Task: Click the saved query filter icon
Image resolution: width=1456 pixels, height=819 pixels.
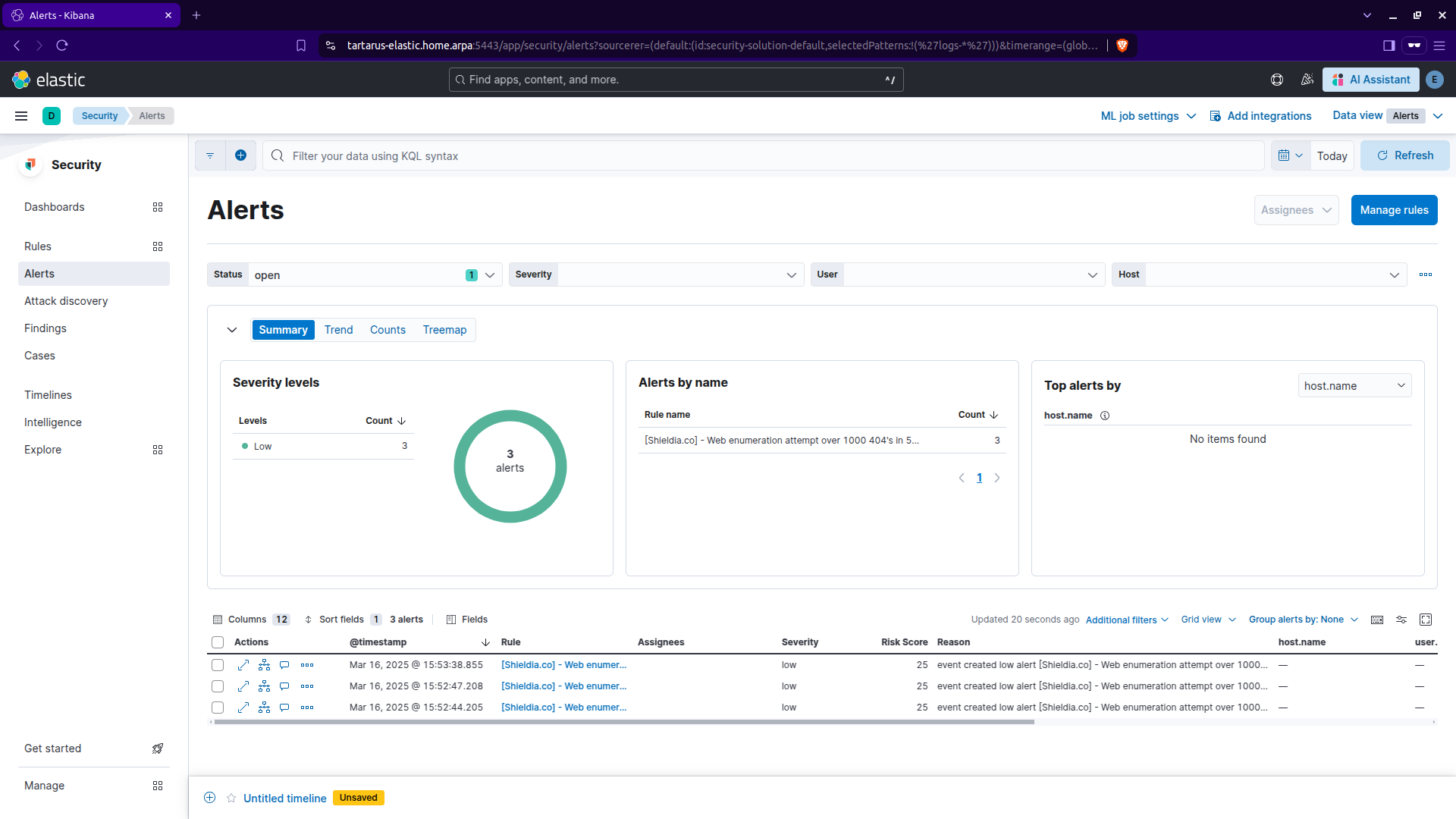Action: point(210,155)
